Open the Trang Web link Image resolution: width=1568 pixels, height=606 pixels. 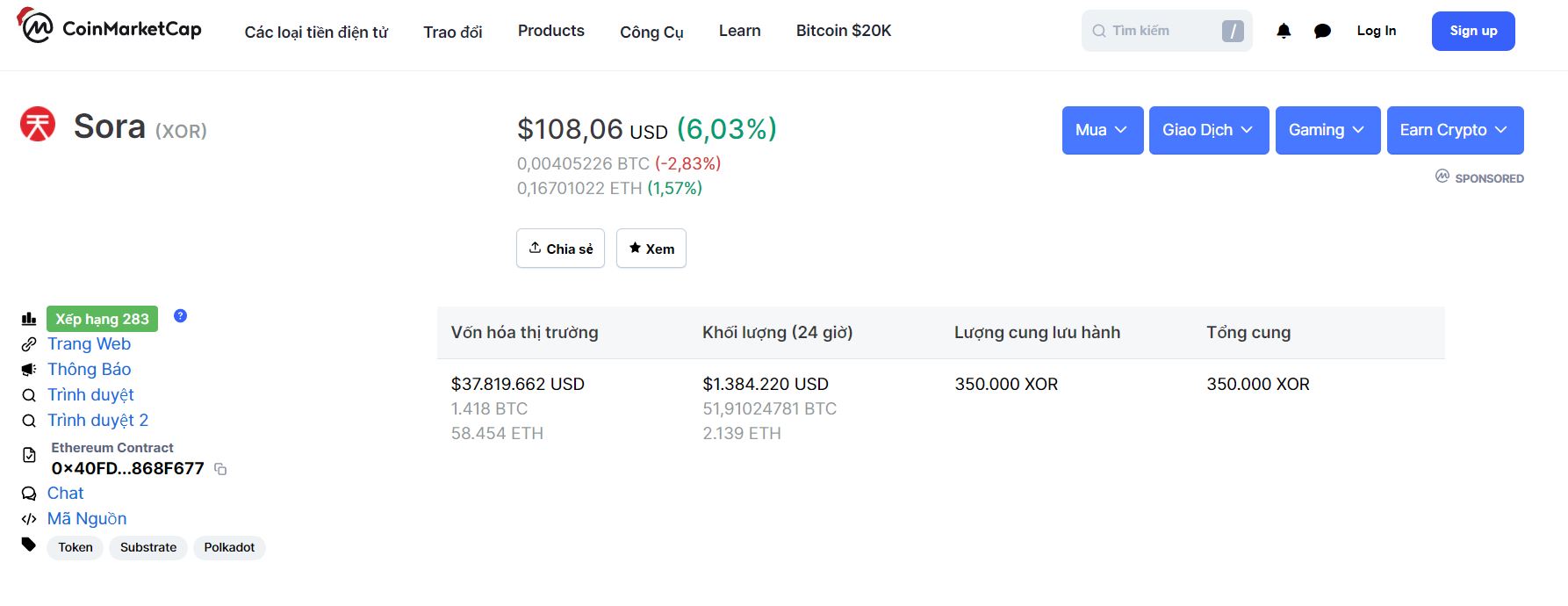pos(89,344)
